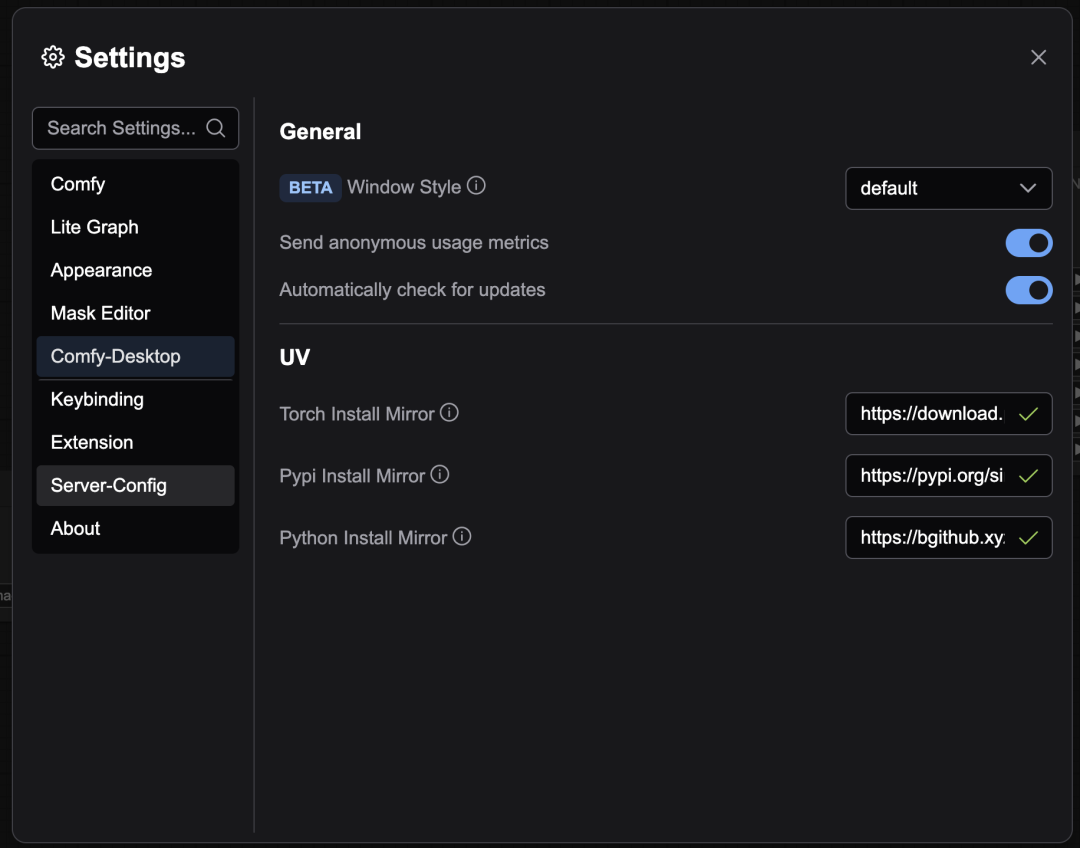The image size is (1080, 848).
Task: Close the Settings dialog with the X
Action: tap(1038, 58)
